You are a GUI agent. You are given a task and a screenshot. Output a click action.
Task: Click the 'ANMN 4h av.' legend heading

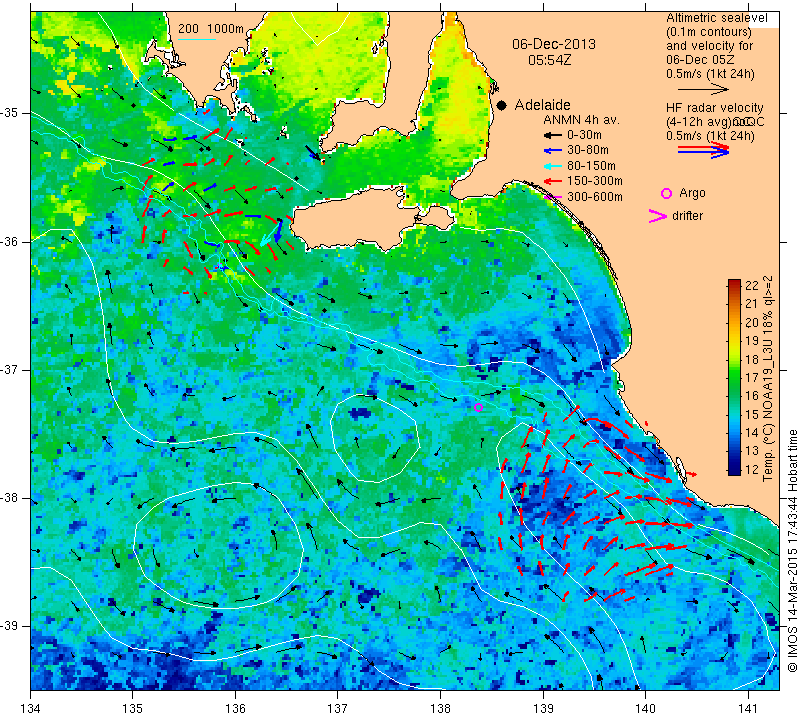coord(581,120)
